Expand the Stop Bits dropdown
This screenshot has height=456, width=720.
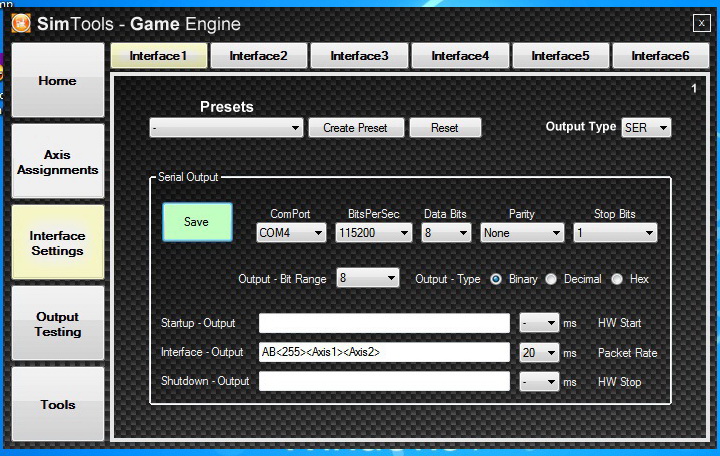(x=615, y=233)
